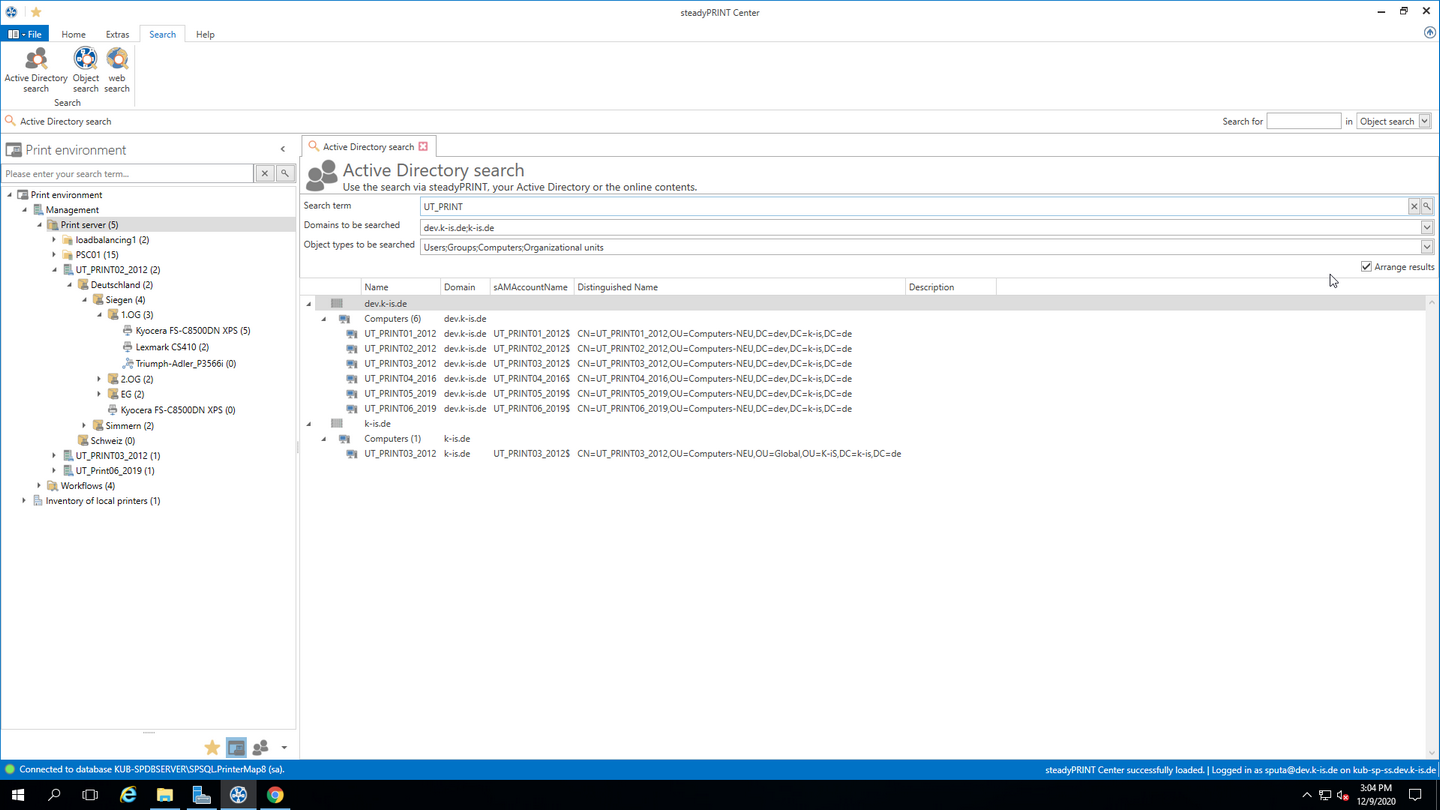
Task: Select the Schweiz (0) folder
Action: click(112, 441)
